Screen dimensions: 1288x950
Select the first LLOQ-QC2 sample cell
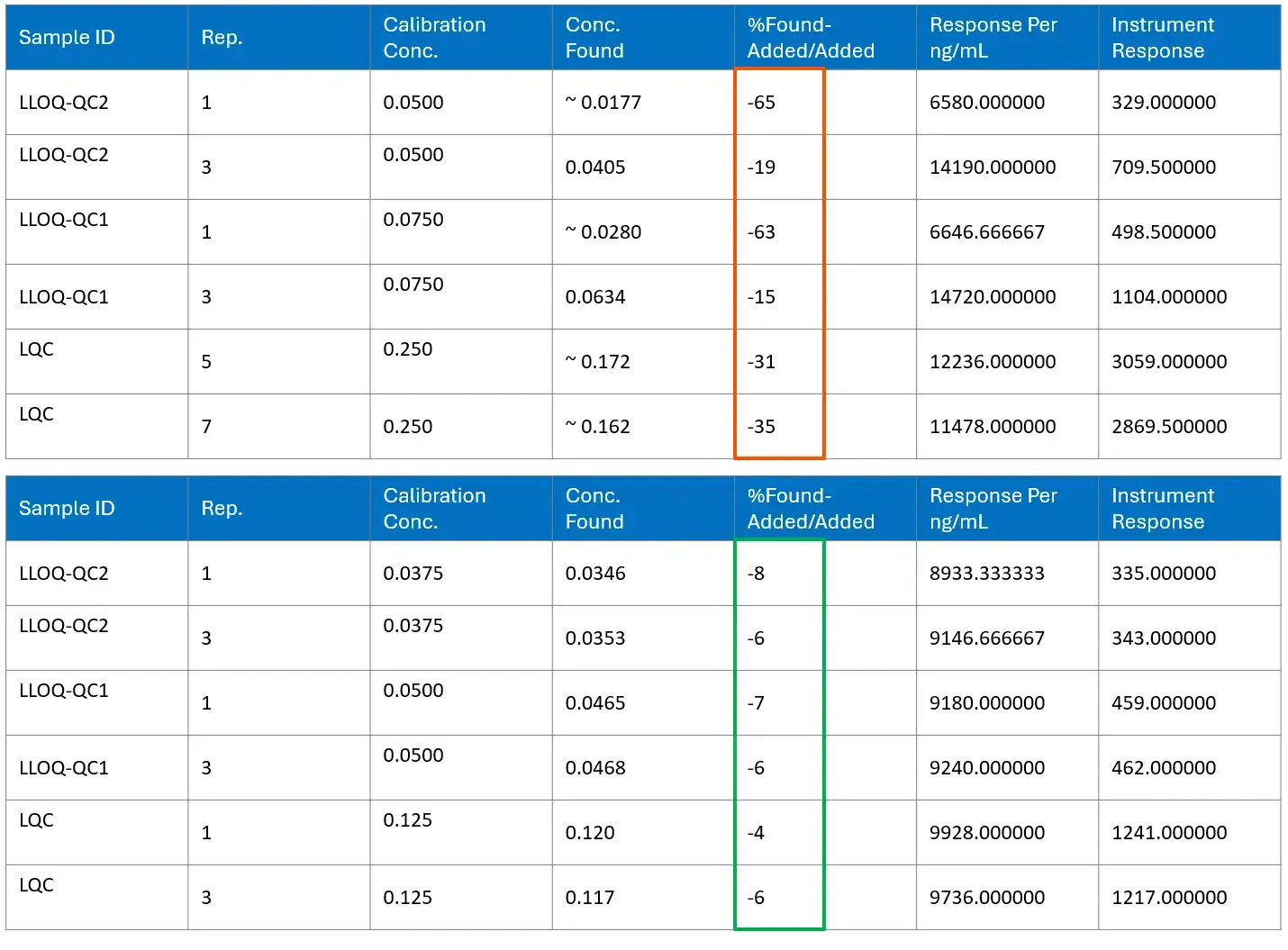pyautogui.click(x=68, y=103)
